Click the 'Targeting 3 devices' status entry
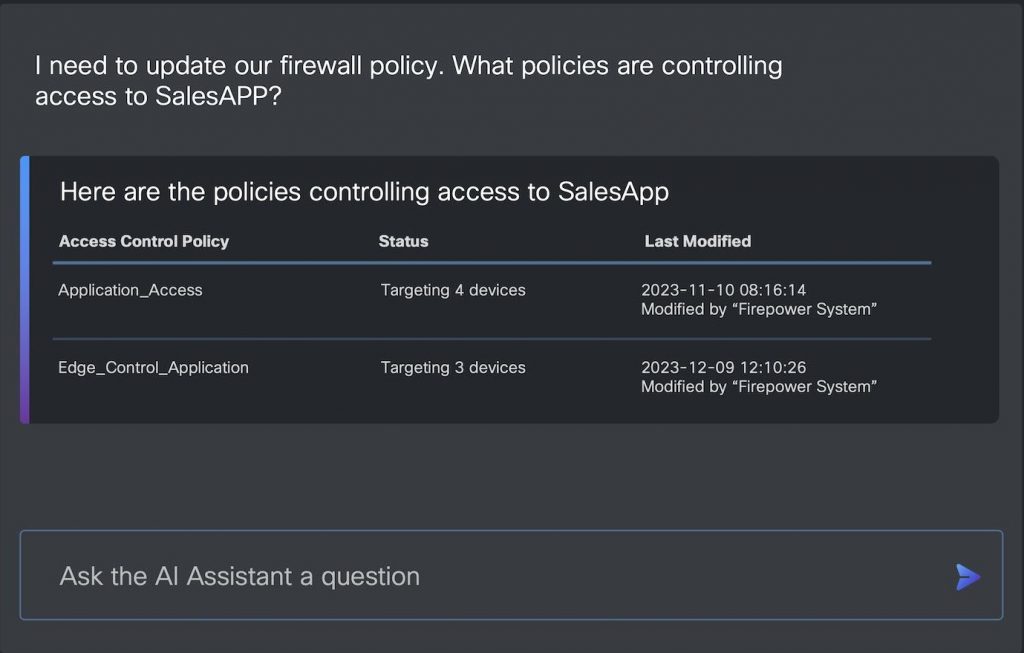 pos(452,368)
